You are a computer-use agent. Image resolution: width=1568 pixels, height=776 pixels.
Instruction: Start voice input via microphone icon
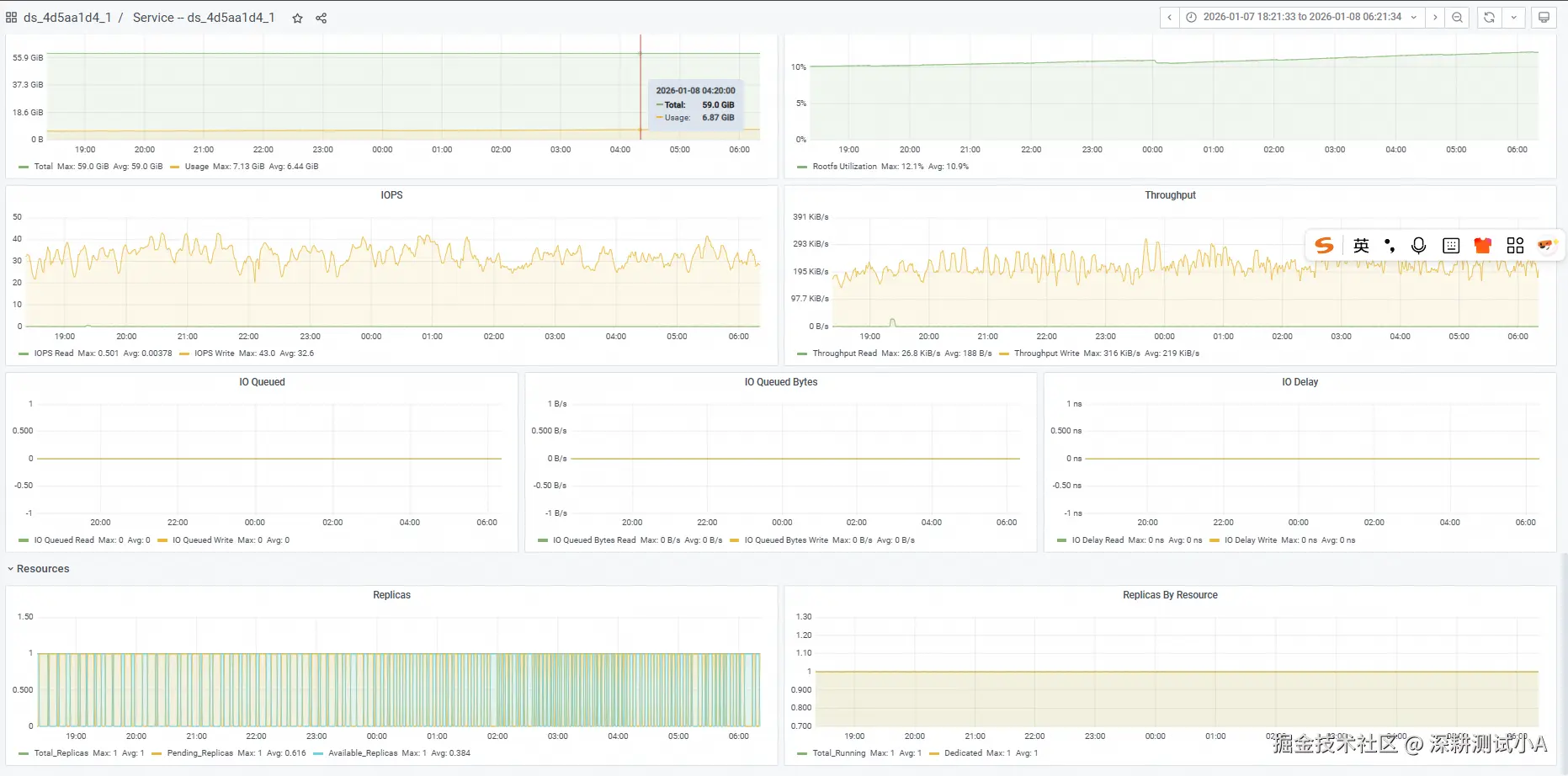(x=1418, y=245)
